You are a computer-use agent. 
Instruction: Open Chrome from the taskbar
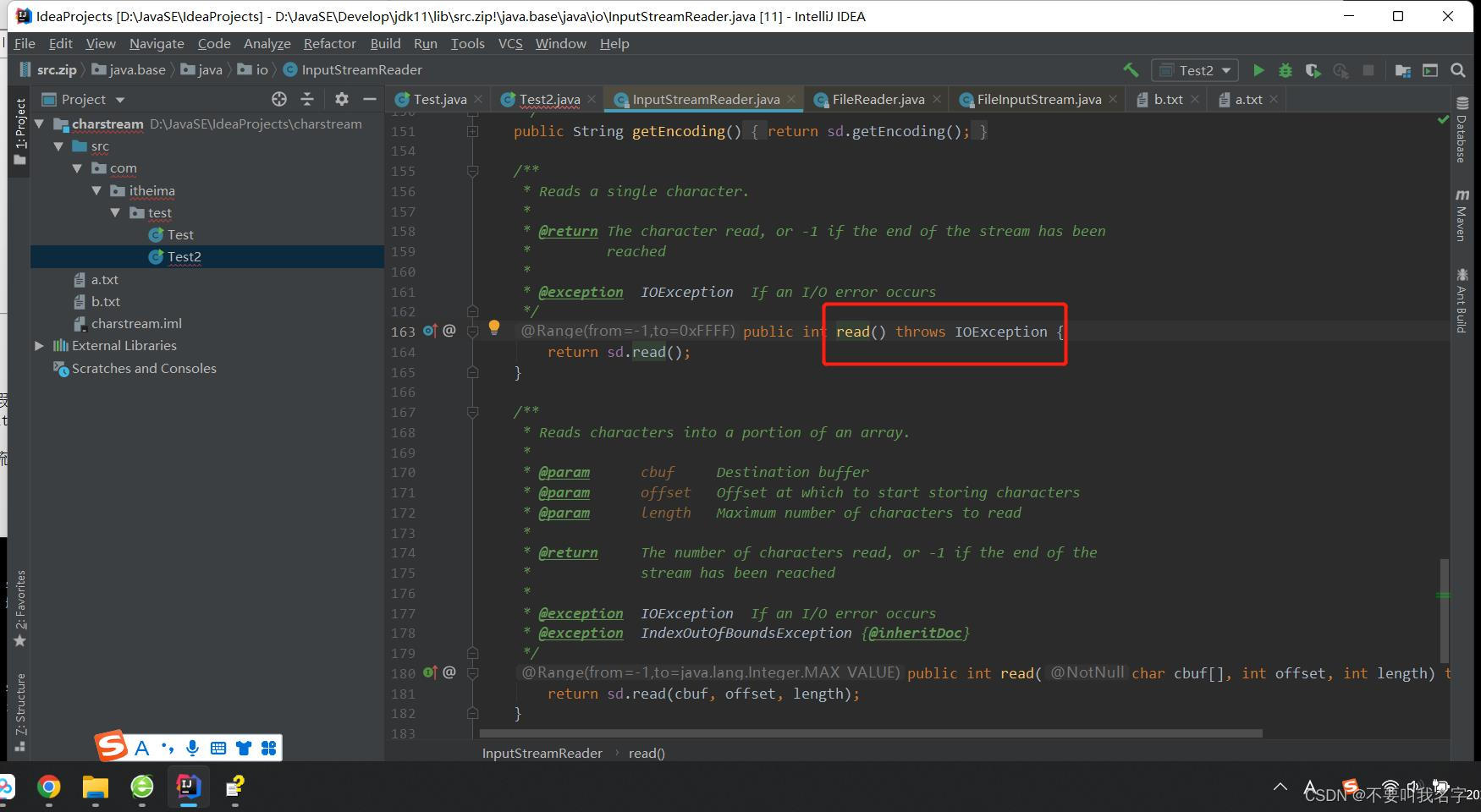click(49, 787)
